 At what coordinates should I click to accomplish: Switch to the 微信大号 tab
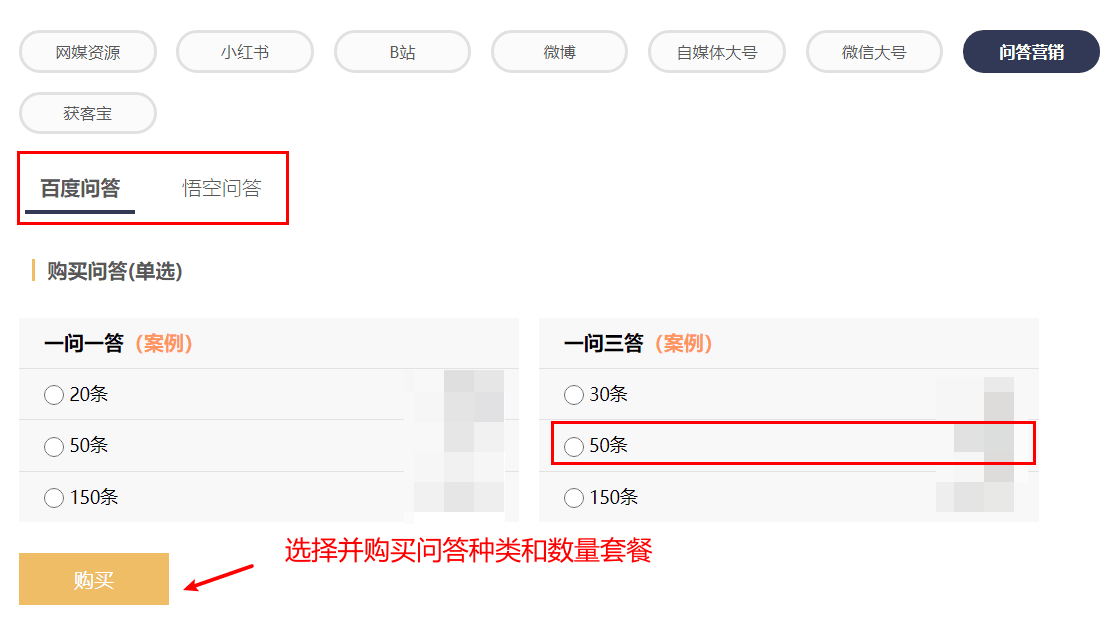[874, 52]
